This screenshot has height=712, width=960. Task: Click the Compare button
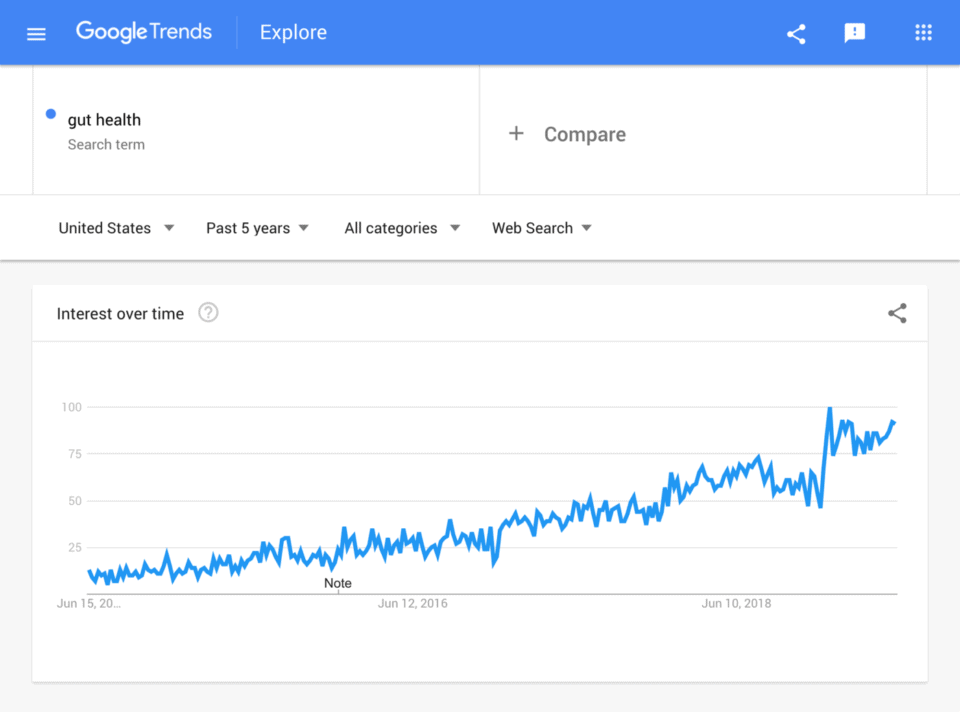click(x=585, y=134)
